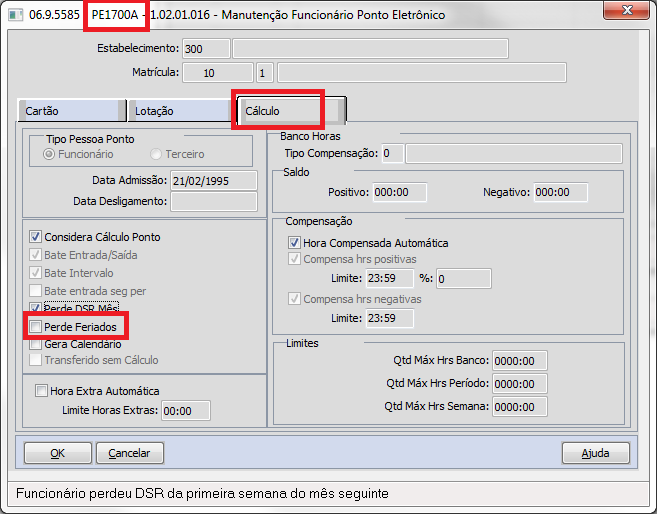
Task: Click the status bar message about DSR
Action: click(x=202, y=493)
